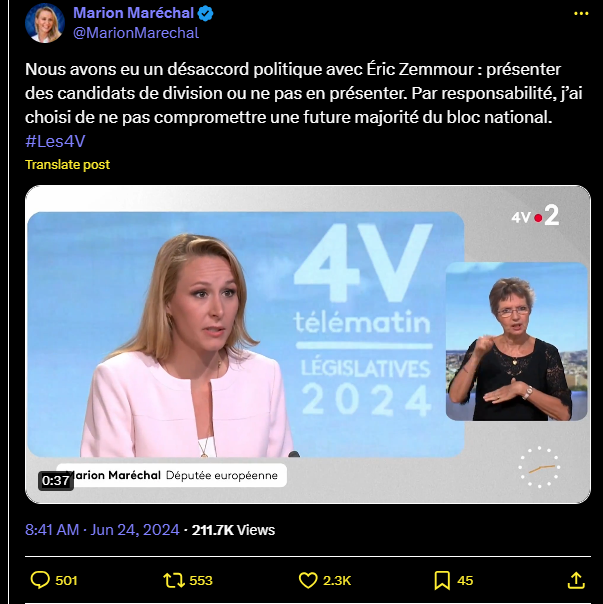Click the 45 bookmarks count
The height and width of the screenshot is (604, 603).
click(x=466, y=580)
